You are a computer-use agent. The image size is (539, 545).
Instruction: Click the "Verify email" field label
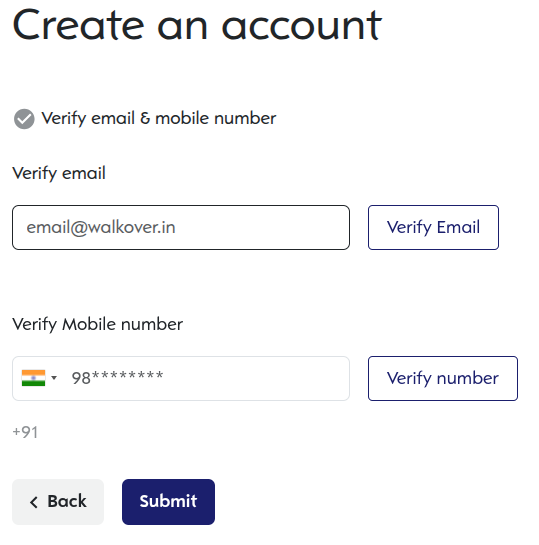click(x=59, y=173)
